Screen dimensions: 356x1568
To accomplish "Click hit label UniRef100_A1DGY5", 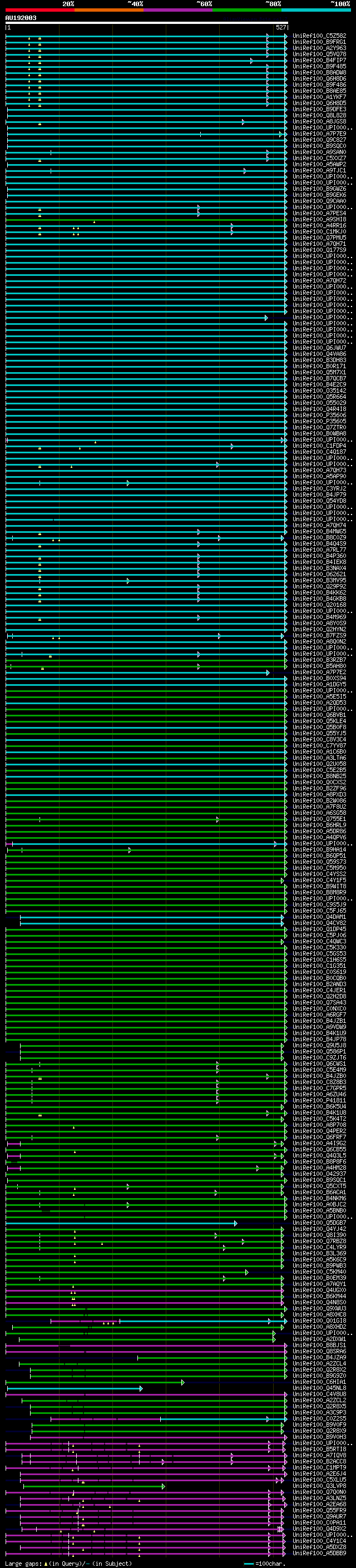I will pos(319,684).
